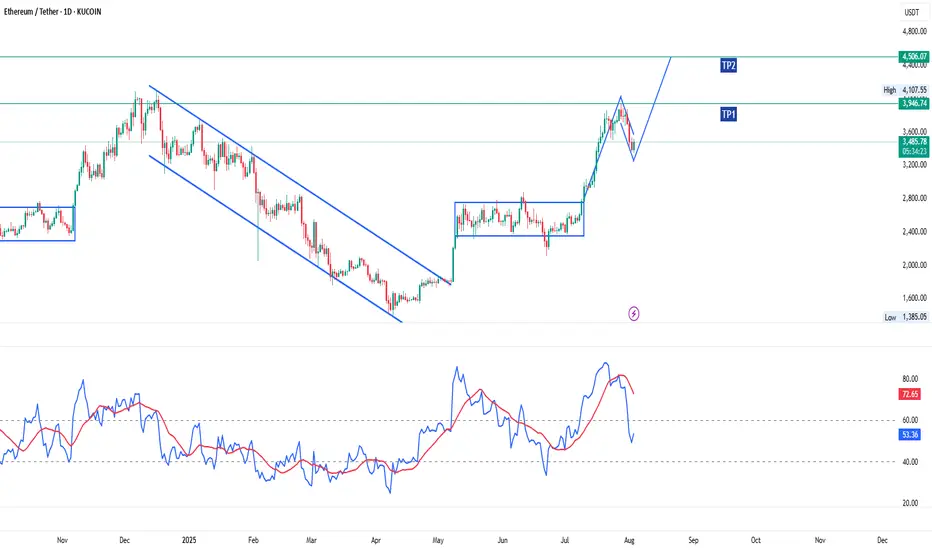The height and width of the screenshot is (550, 932).
Task: Click the May date axis label
Action: 438,540
